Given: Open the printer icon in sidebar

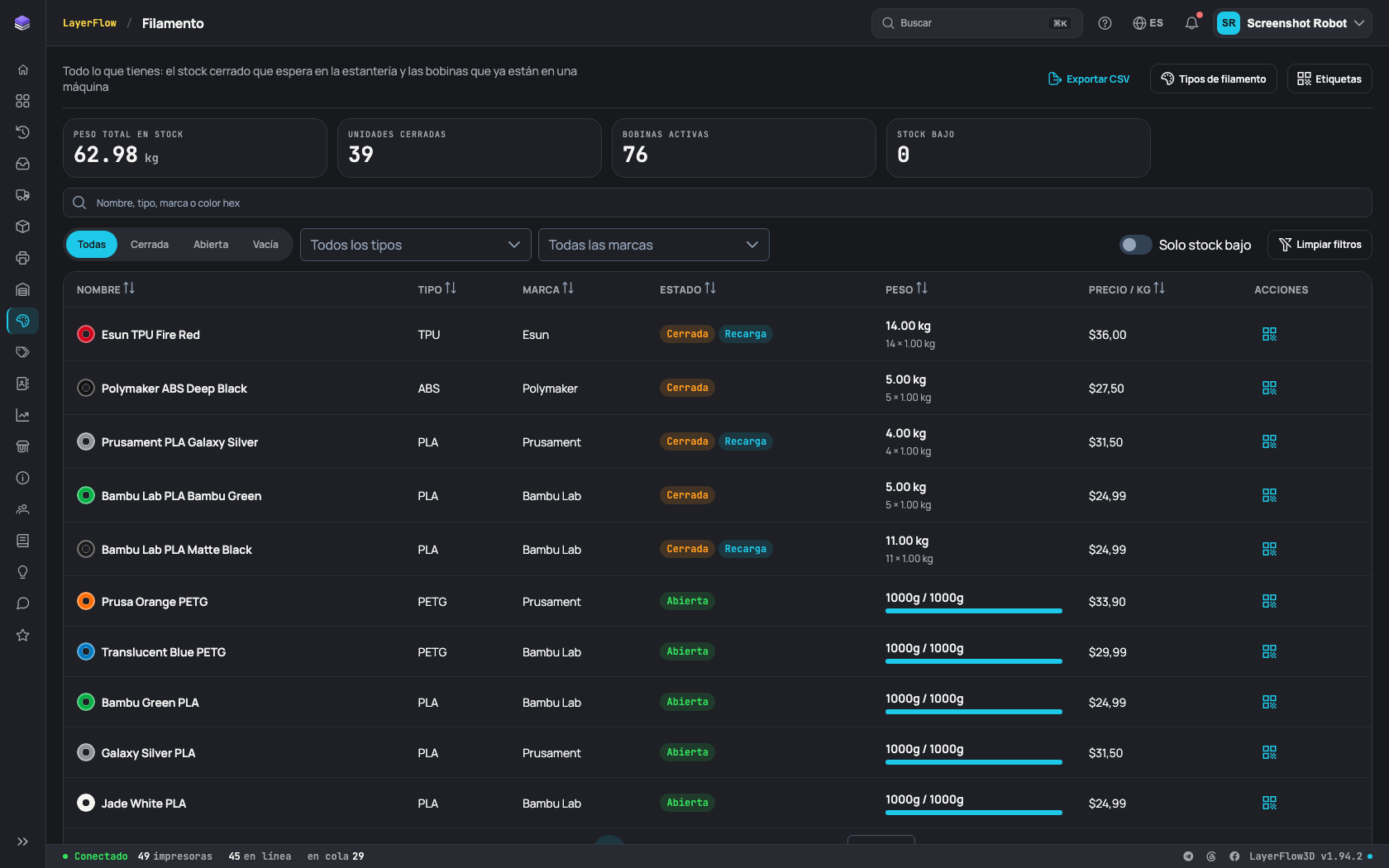Looking at the screenshot, I should [23, 258].
